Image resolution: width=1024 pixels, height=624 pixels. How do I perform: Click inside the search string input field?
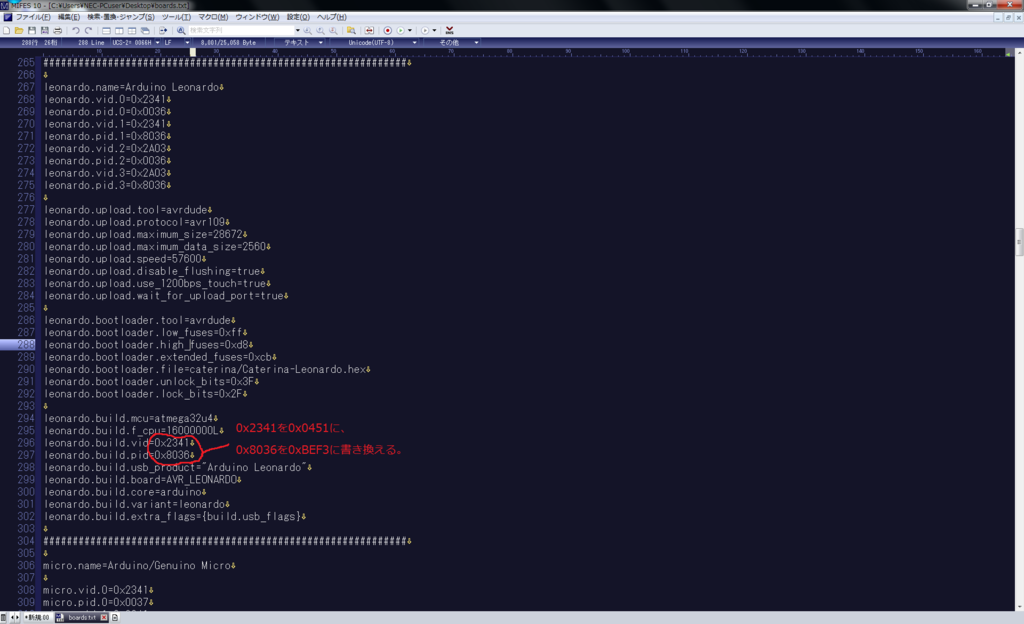tap(241, 30)
